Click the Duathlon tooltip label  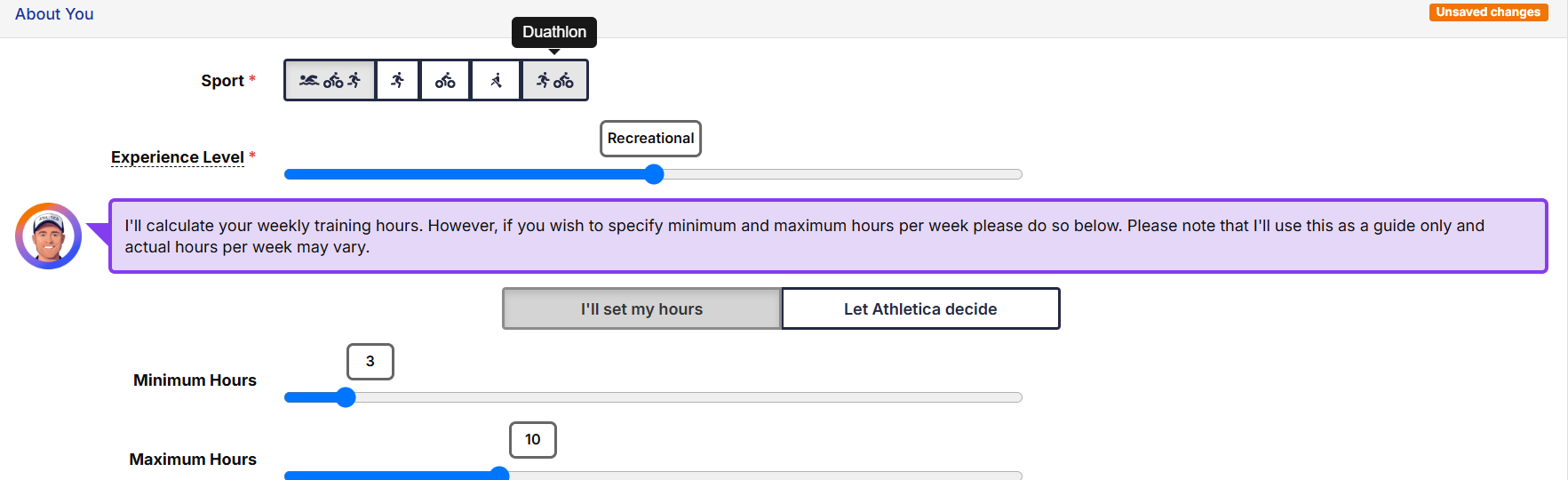554,32
